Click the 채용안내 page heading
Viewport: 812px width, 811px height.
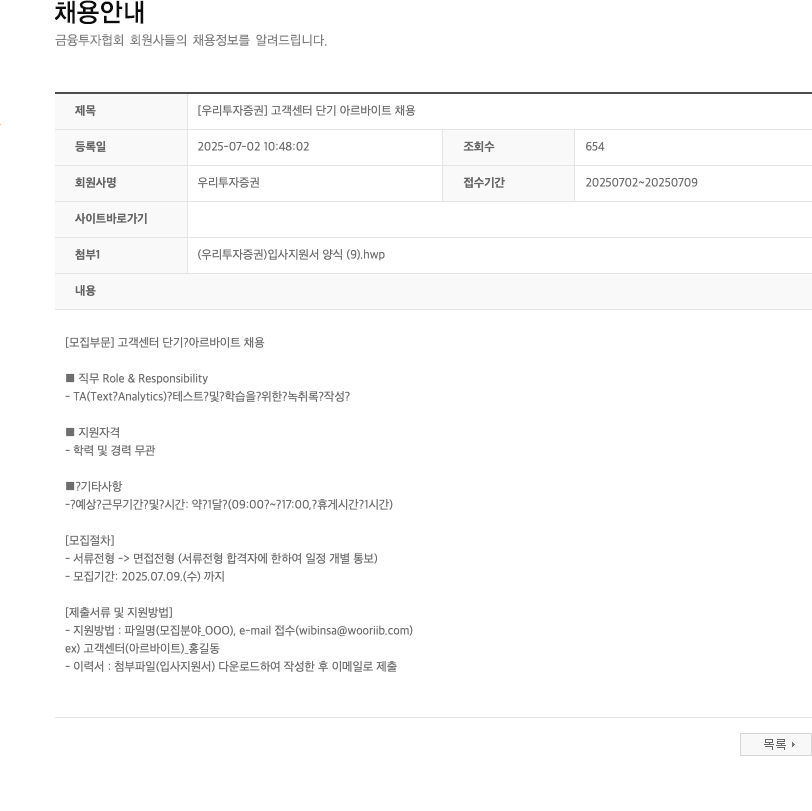coord(99,12)
